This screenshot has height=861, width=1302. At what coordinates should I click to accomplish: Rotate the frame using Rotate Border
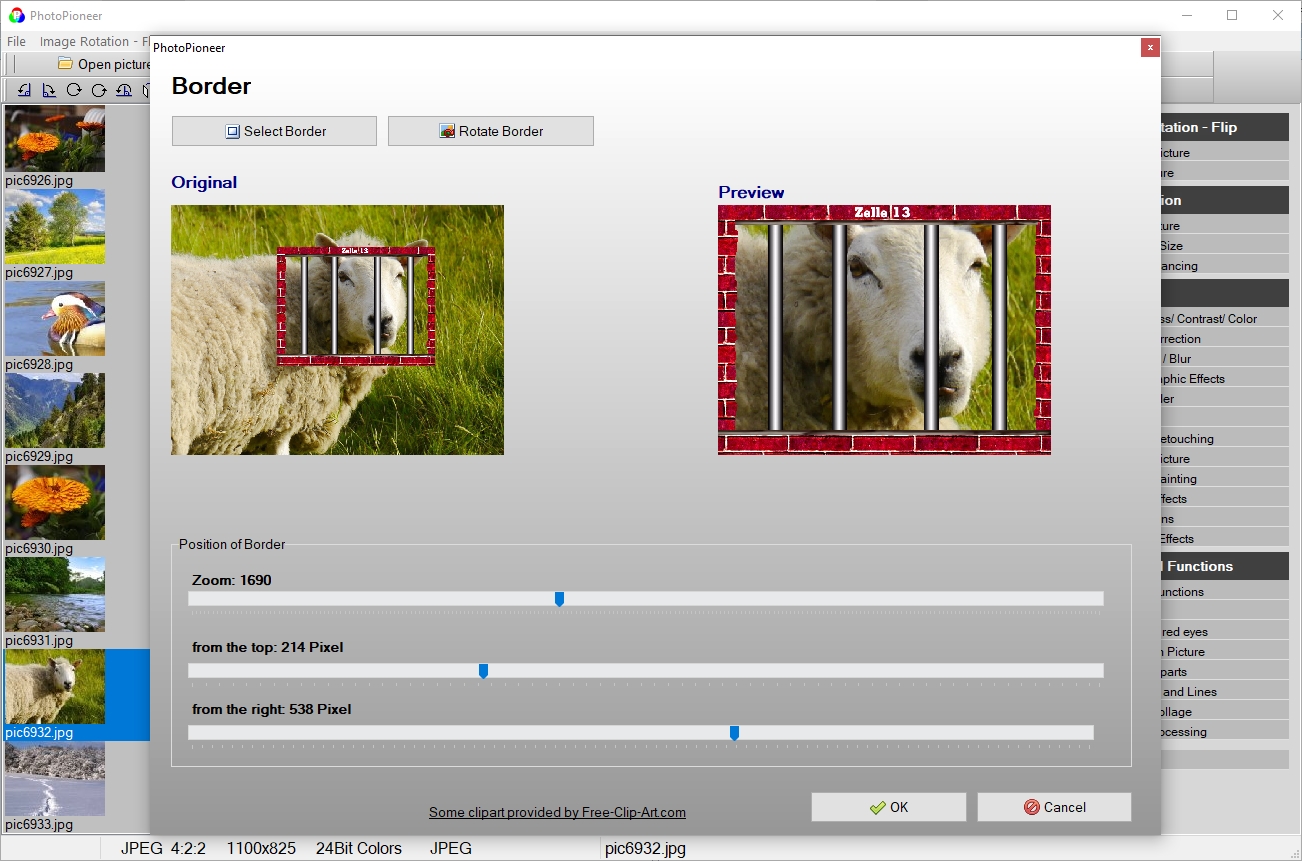click(490, 130)
